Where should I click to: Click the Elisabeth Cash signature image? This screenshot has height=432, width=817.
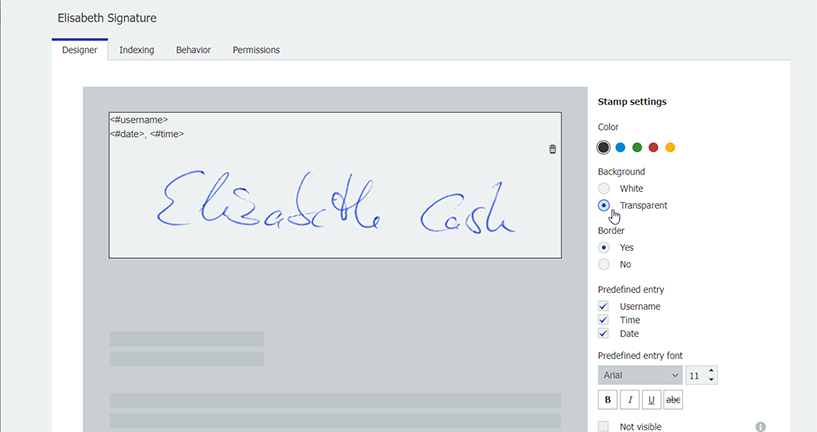click(335, 203)
